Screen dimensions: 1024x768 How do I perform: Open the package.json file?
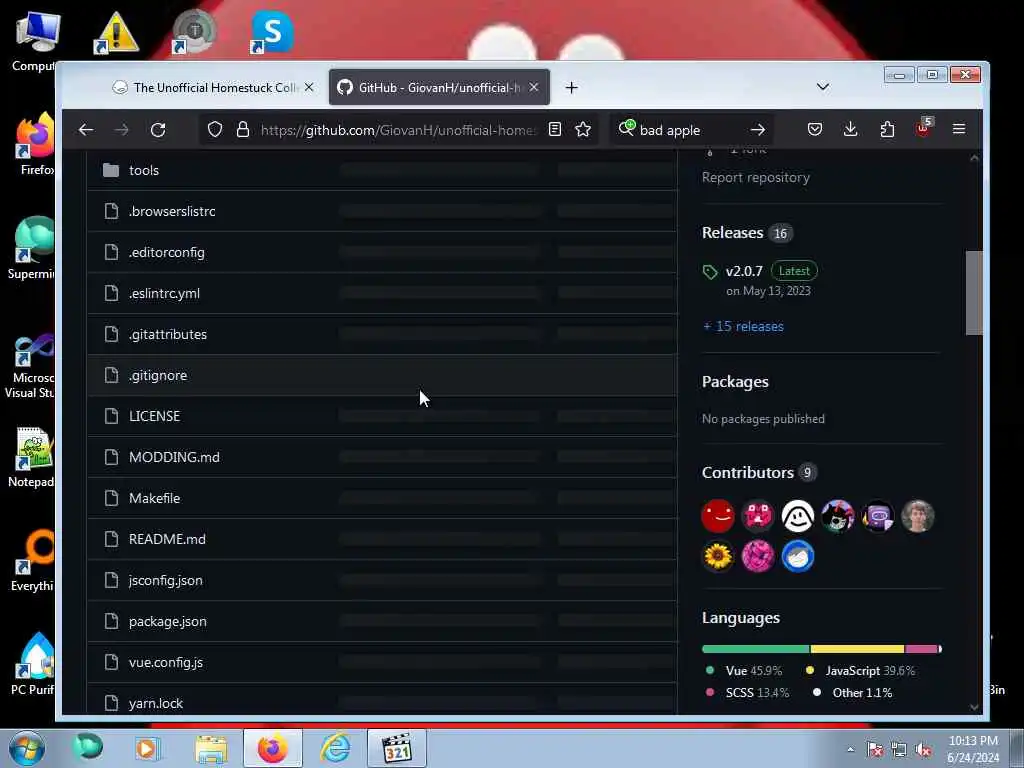click(167, 622)
